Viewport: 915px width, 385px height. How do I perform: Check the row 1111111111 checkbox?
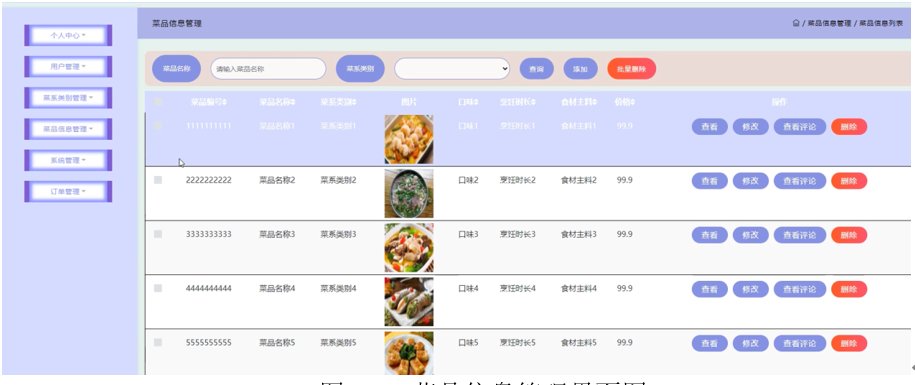[x=158, y=125]
